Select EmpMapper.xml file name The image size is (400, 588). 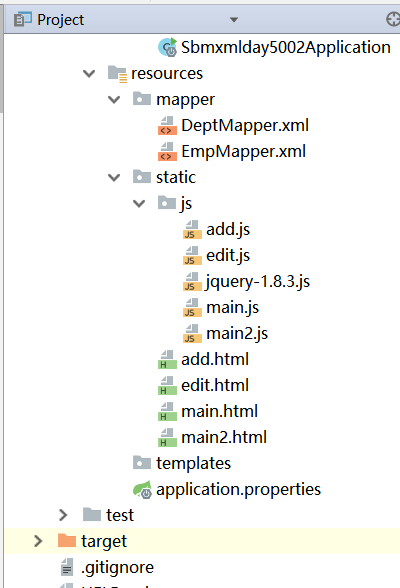pyautogui.click(x=243, y=152)
